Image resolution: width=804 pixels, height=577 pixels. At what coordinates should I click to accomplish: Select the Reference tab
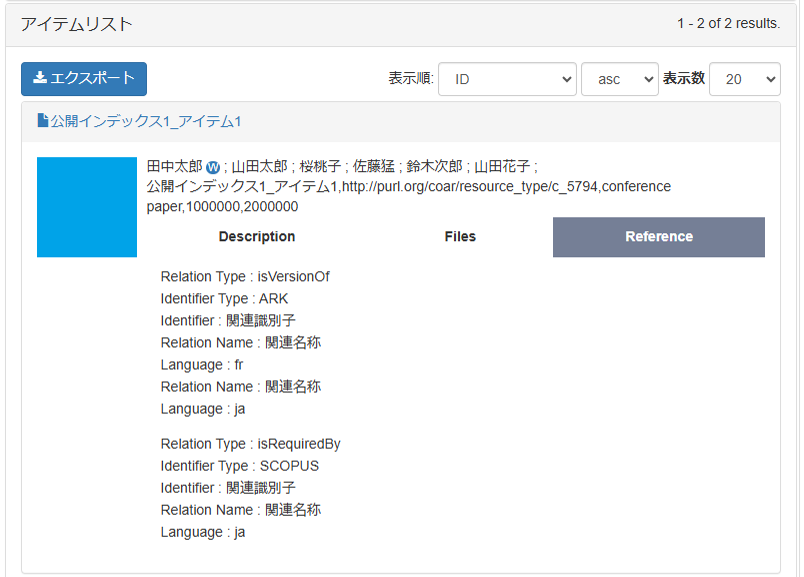[658, 237]
